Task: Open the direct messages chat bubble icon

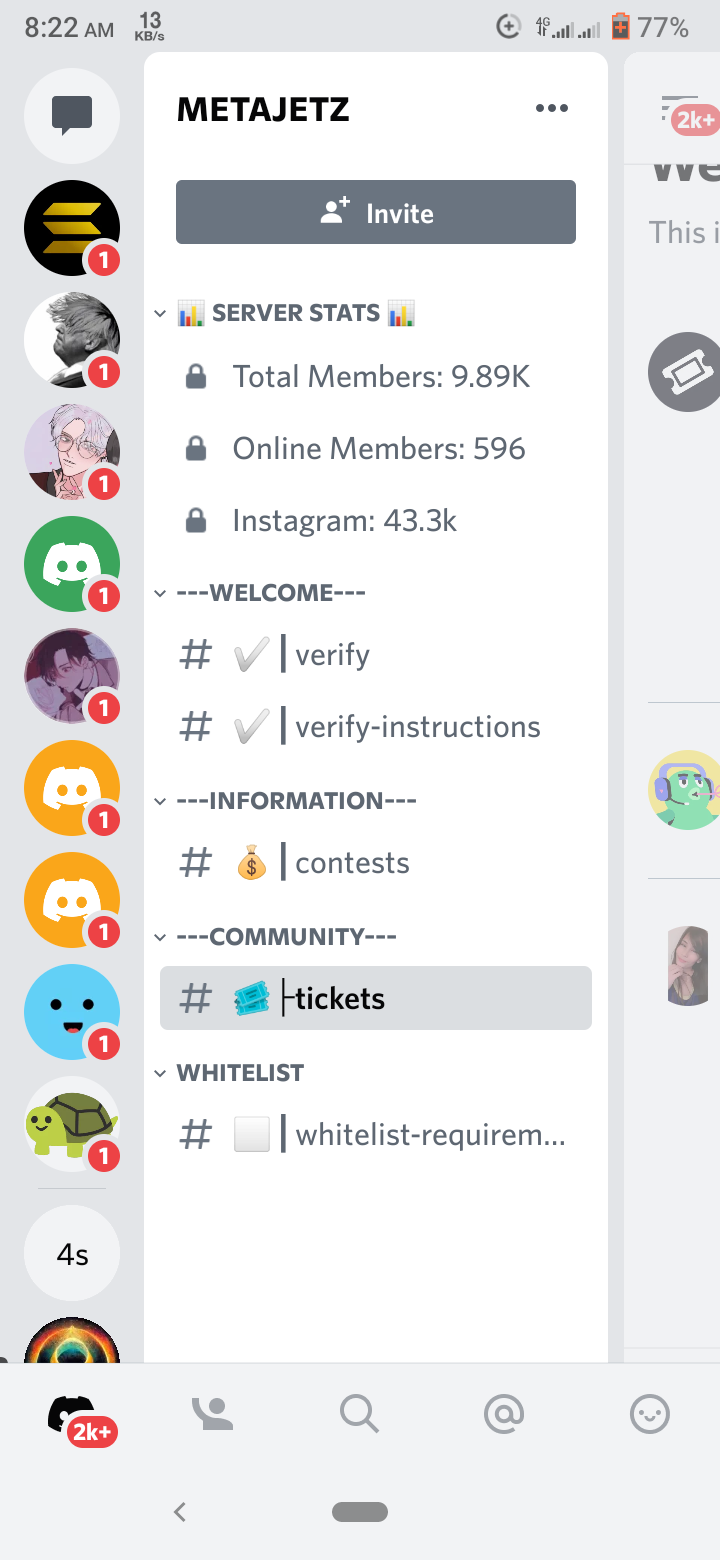Action: pyautogui.click(x=72, y=116)
